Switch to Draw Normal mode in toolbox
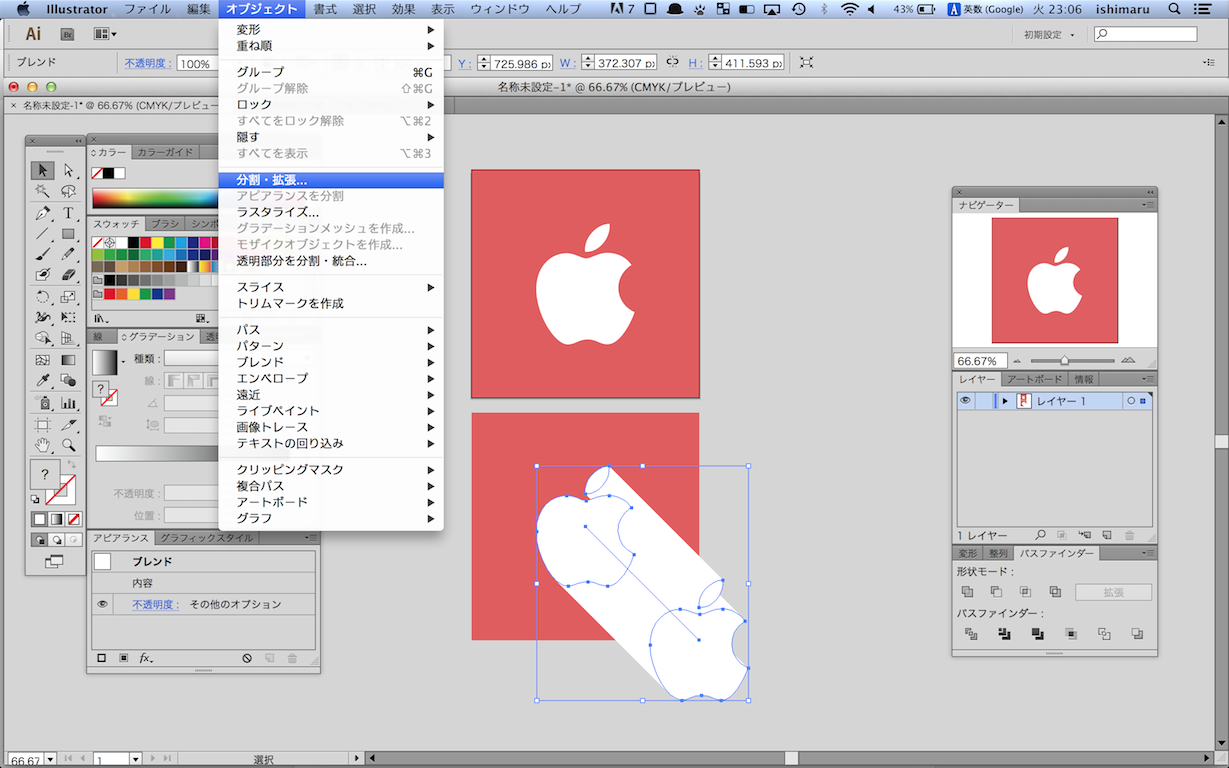The image size is (1229, 768). [x=40, y=540]
